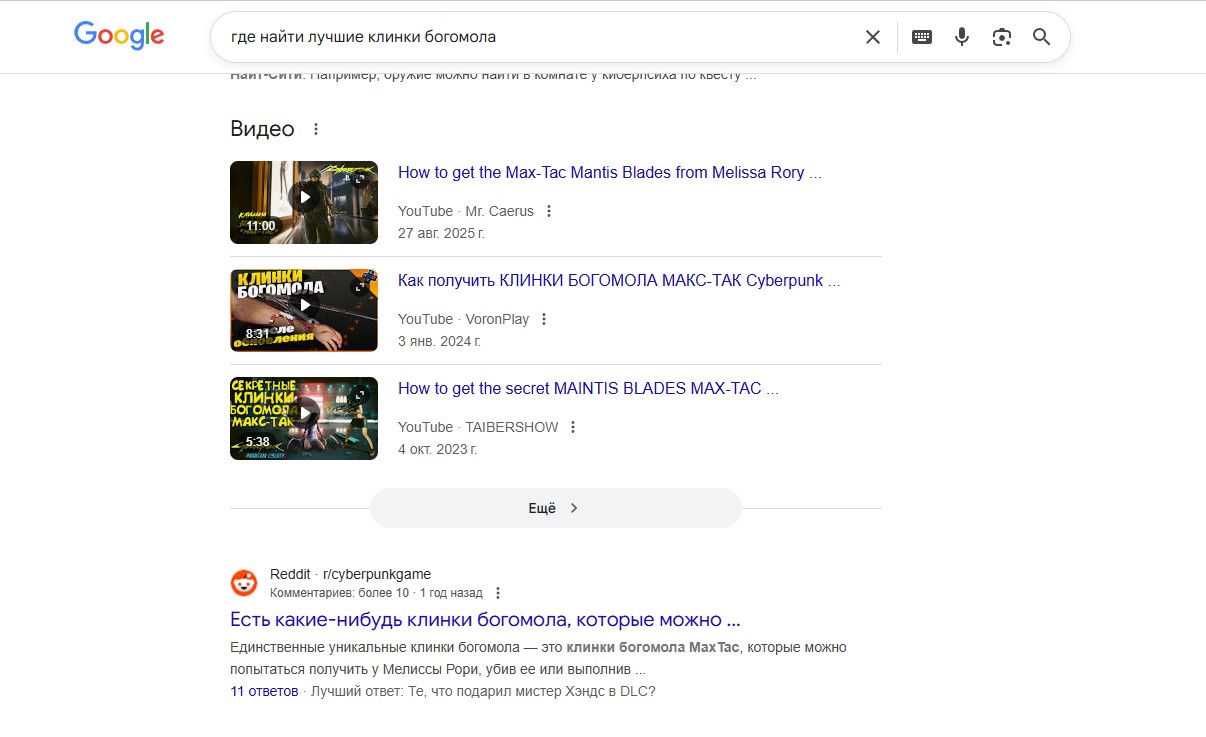Screen dimensions: 1206x737
Task: Play the 11:00 Max-Tac Mantis Blades video thumbnail
Action: pos(304,202)
